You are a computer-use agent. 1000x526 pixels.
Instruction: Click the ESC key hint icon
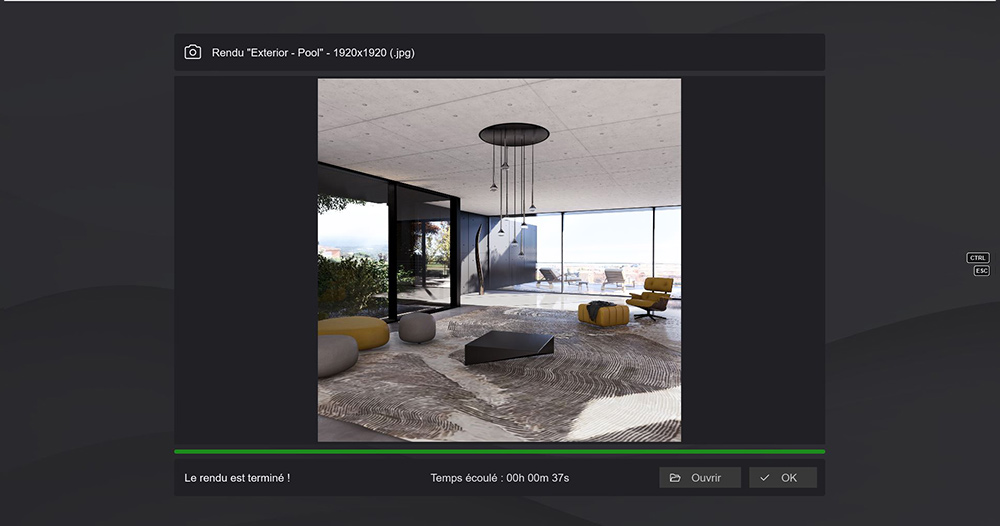(x=981, y=271)
